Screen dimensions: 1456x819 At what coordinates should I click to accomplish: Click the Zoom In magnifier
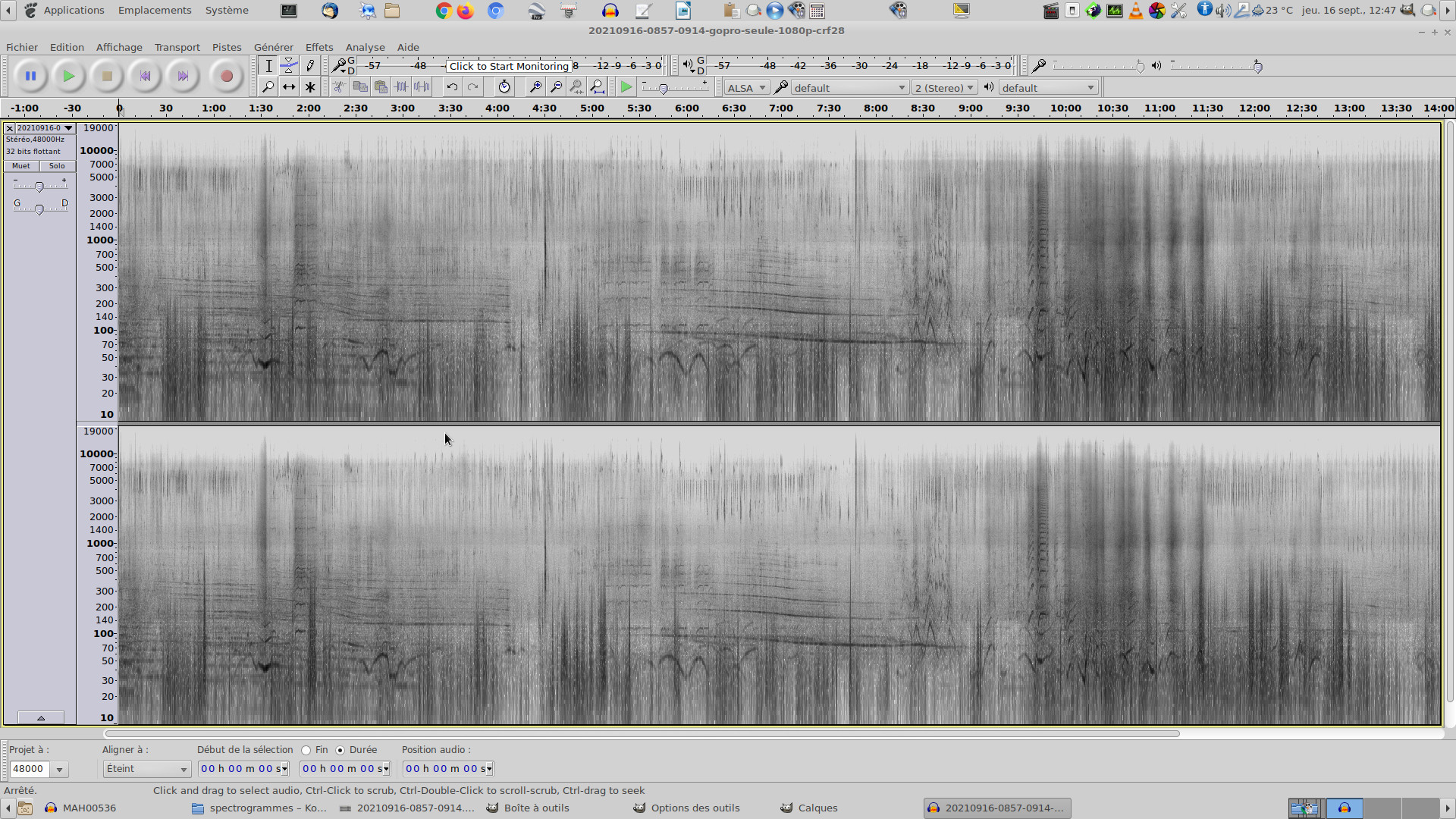[535, 87]
